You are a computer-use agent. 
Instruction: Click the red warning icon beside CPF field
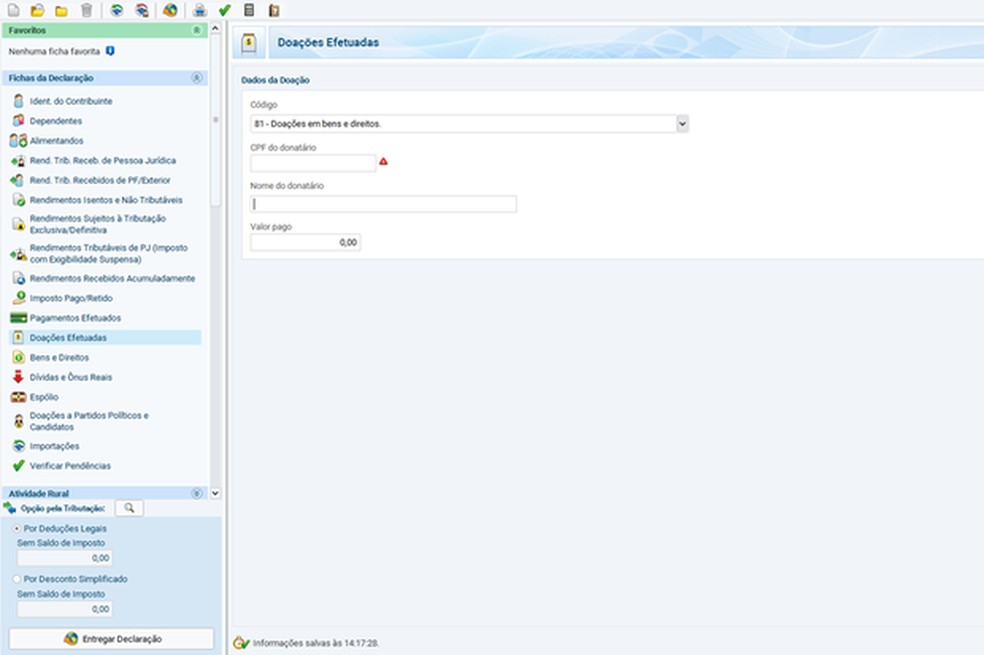(383, 162)
